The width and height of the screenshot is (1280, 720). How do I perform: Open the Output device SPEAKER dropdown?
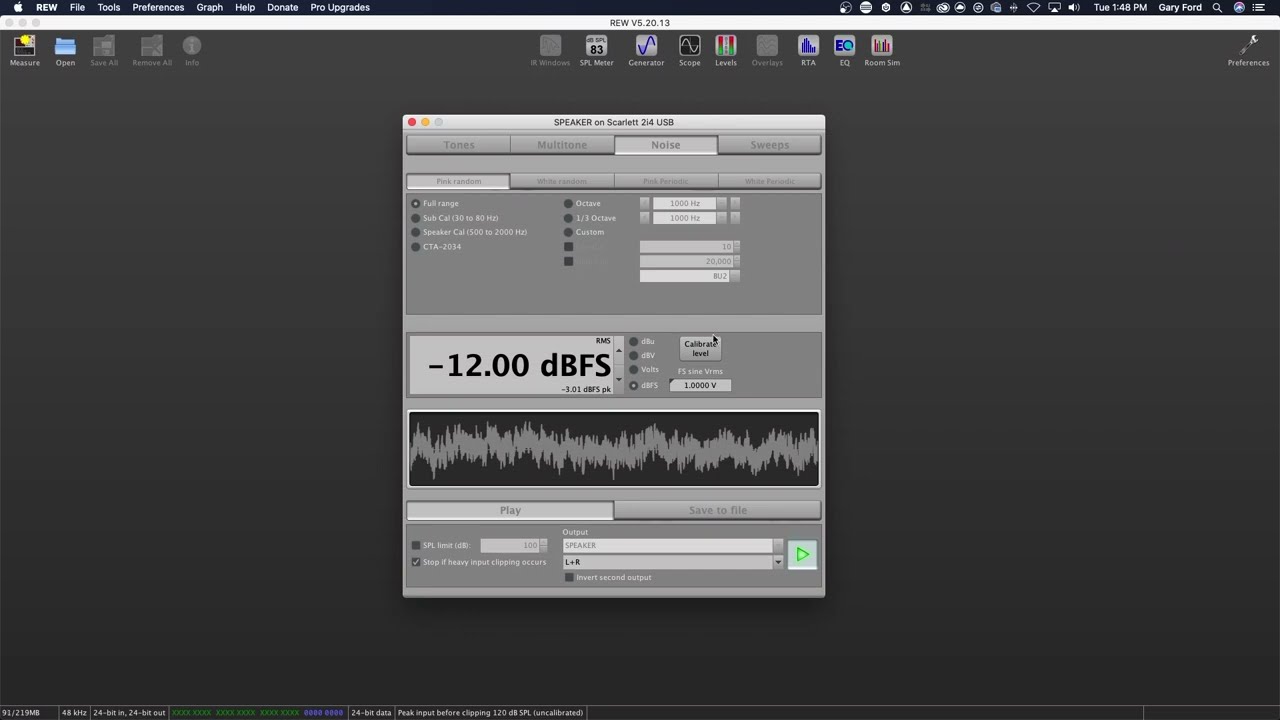coord(777,545)
